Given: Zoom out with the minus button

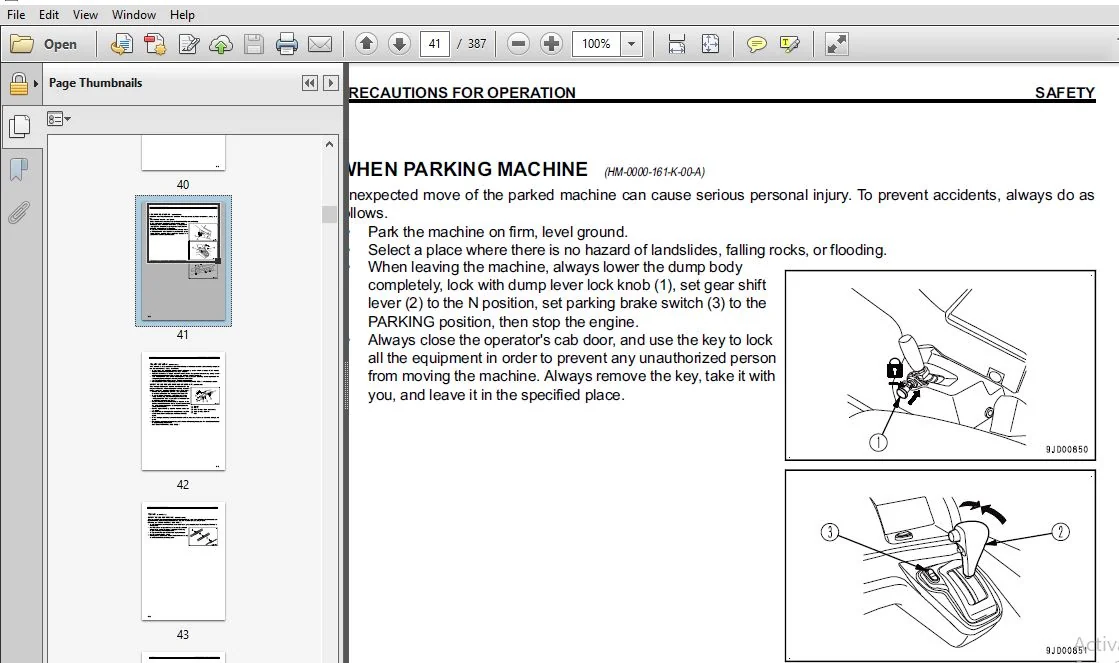Looking at the screenshot, I should pyautogui.click(x=518, y=44).
